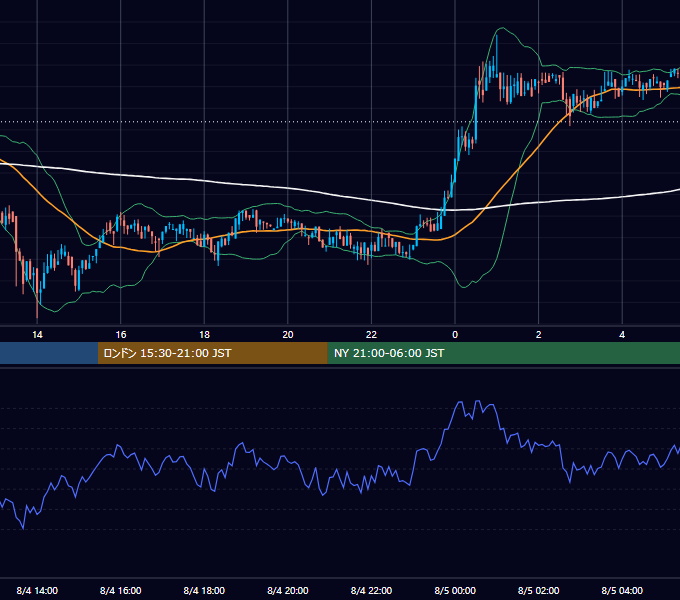
Task: Click the 8/4 22:00 time label
Action: pyautogui.click(x=371, y=590)
